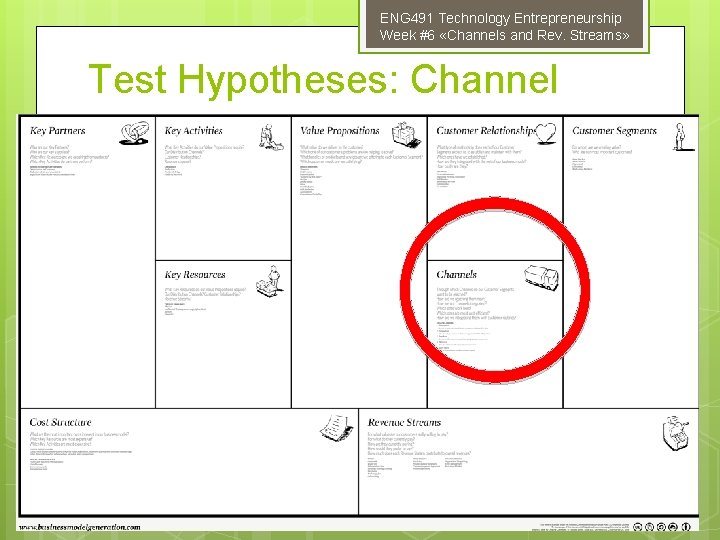The height and width of the screenshot is (540, 720).
Task: Click the Key Resources worker icon
Action: click(x=270, y=281)
